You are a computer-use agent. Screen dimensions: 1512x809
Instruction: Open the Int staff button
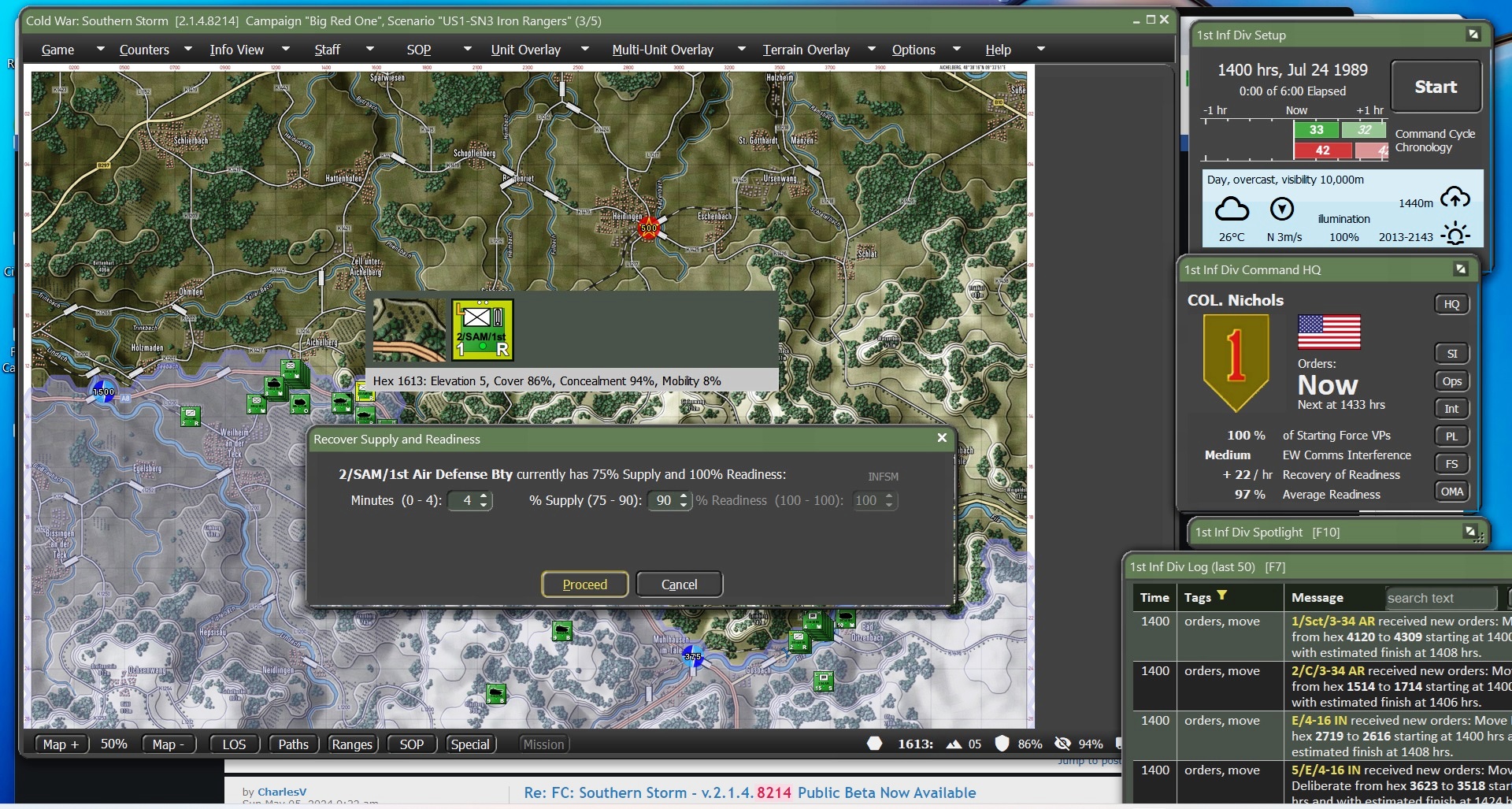(1452, 409)
